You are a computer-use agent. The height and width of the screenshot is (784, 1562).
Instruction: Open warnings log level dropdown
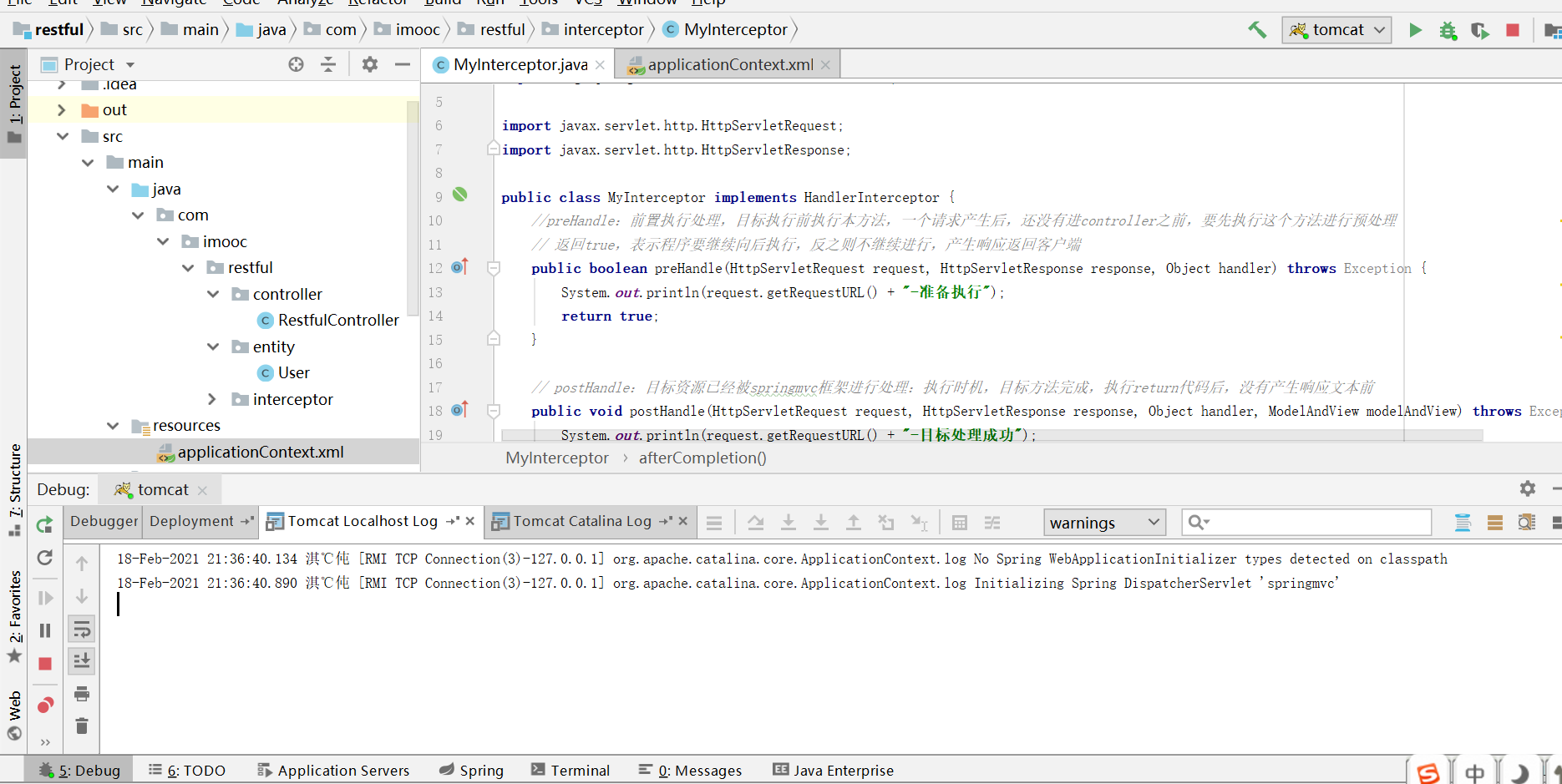(1104, 523)
